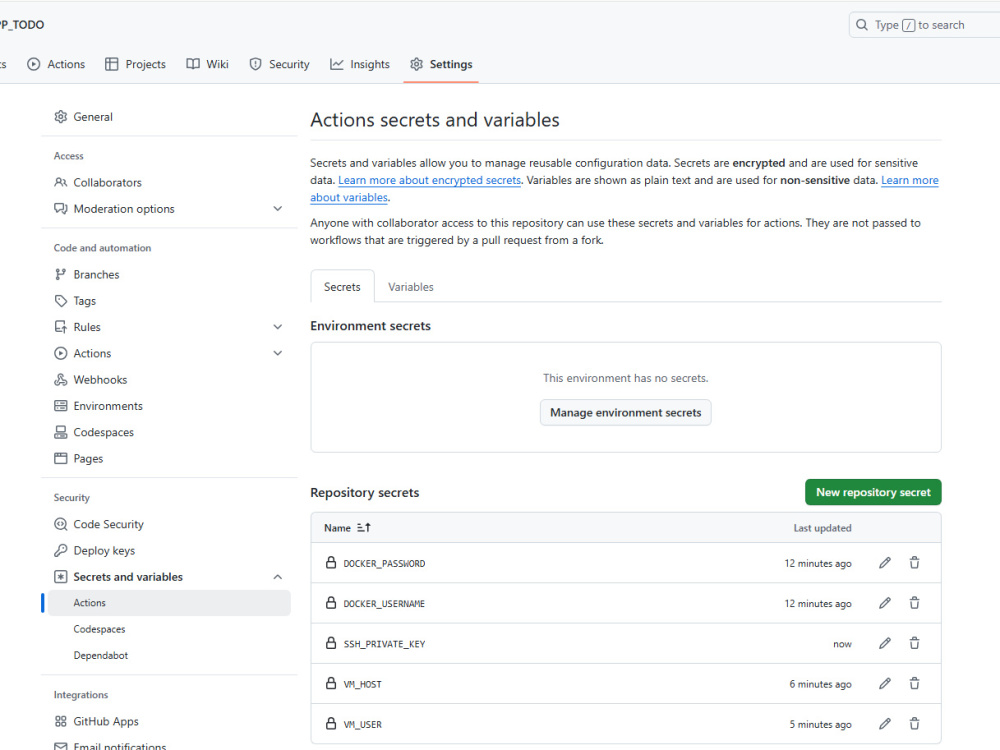Open the Security tab
This screenshot has height=750, width=1000.
click(x=279, y=64)
